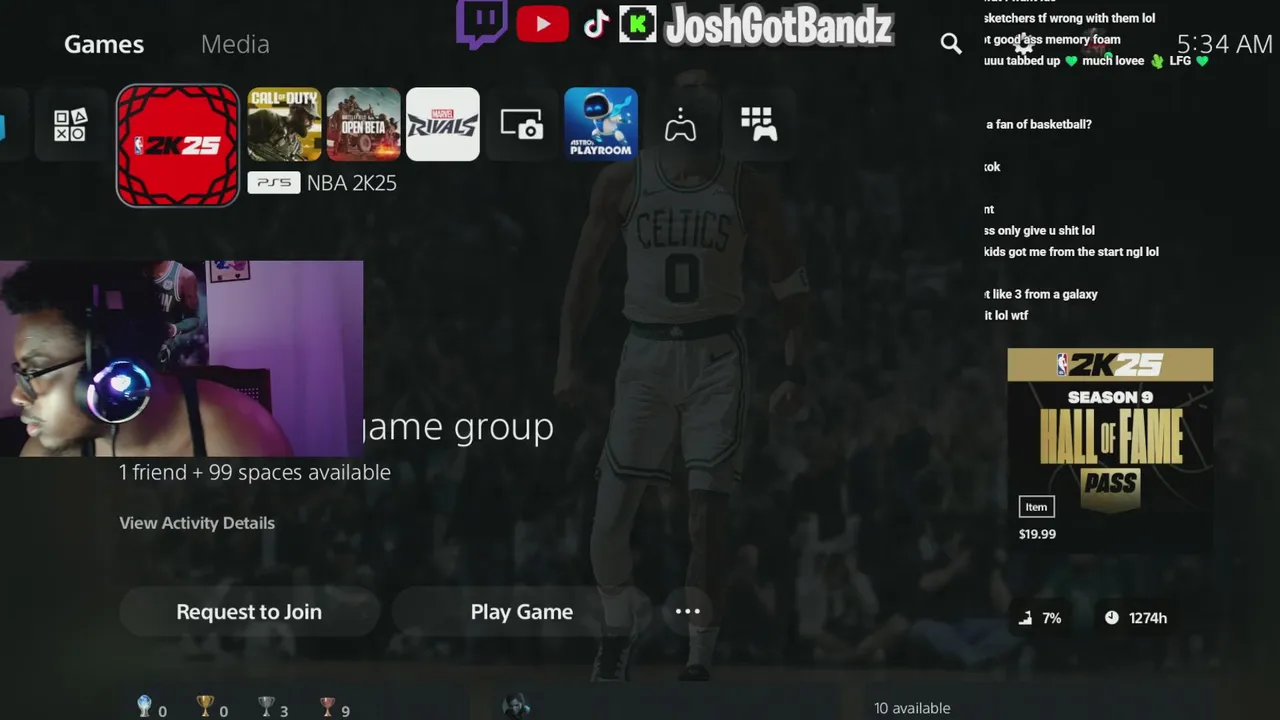
Task: Open the Remote Play controller tile
Action: (x=680, y=125)
